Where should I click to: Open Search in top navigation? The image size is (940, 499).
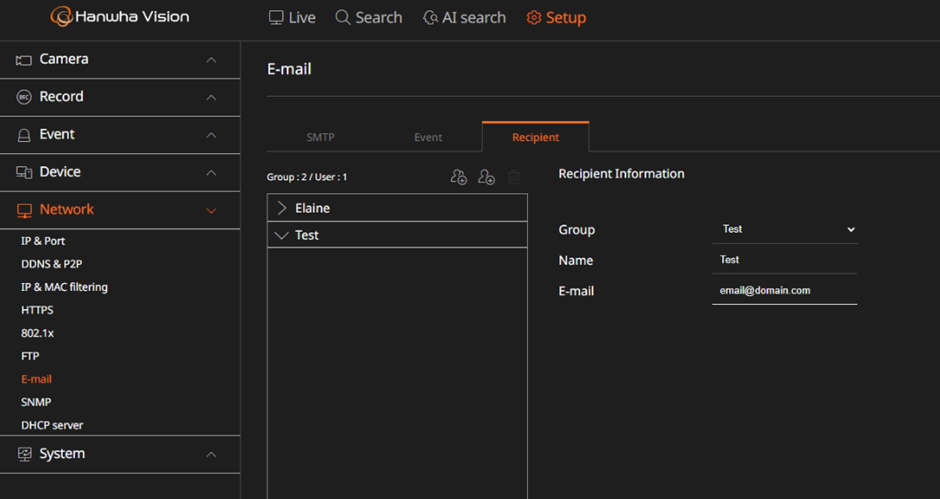[x=369, y=17]
